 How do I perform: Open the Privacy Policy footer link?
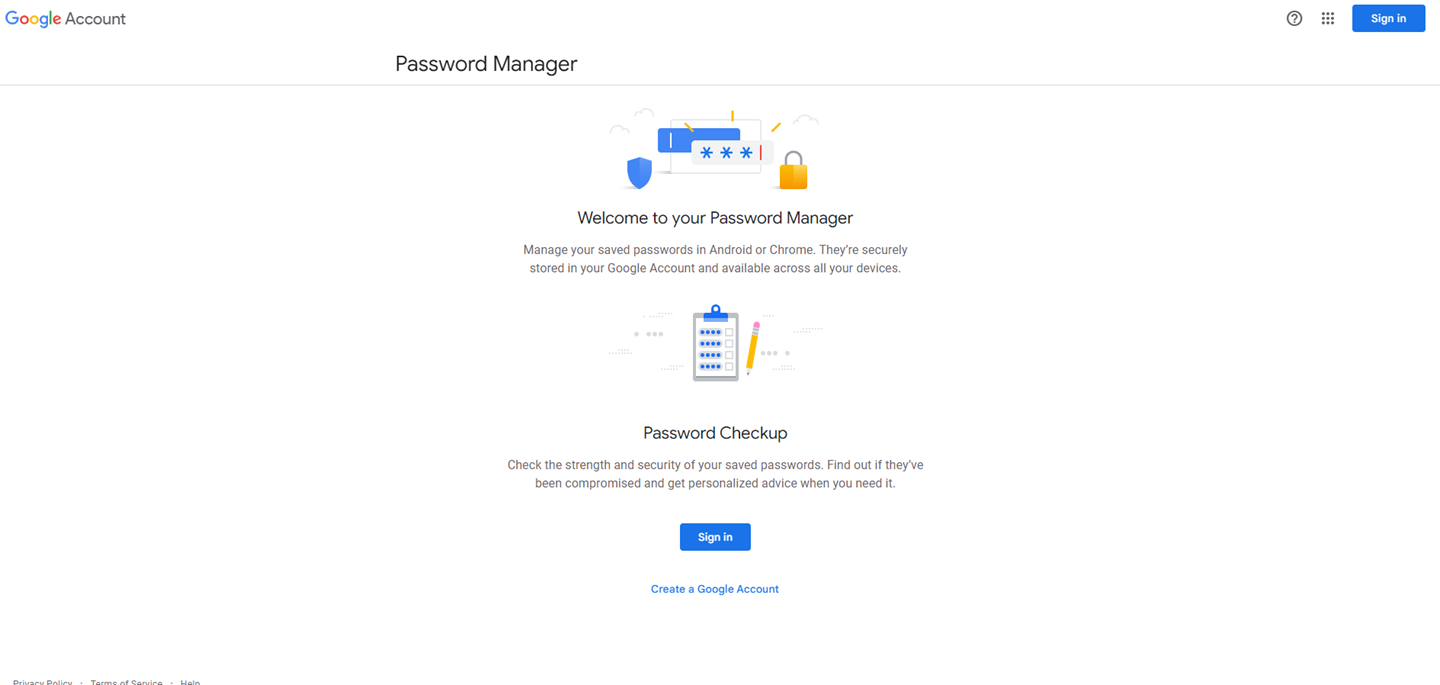pyautogui.click(x=42, y=682)
